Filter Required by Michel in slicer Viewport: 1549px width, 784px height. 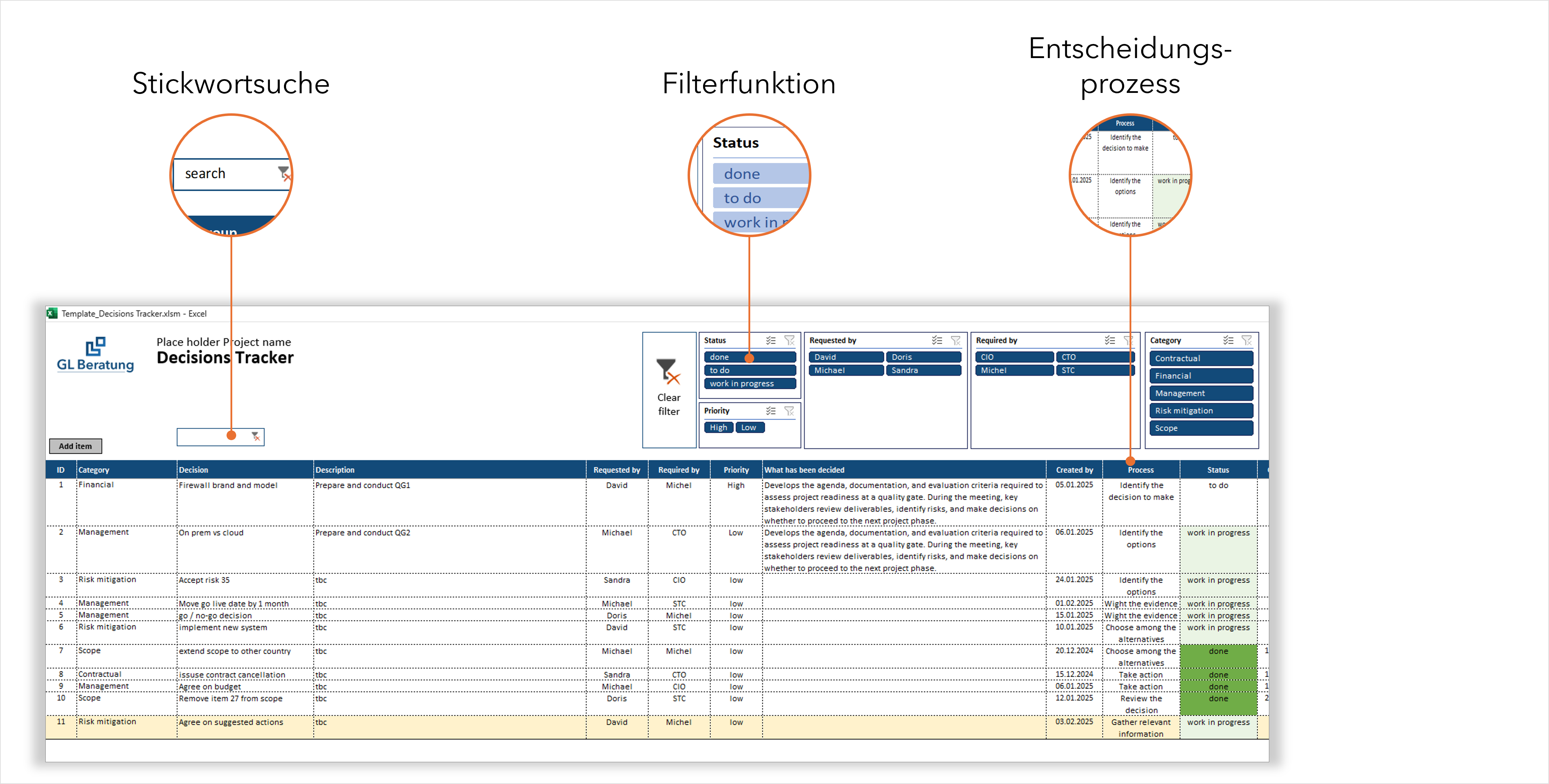coord(1014,370)
